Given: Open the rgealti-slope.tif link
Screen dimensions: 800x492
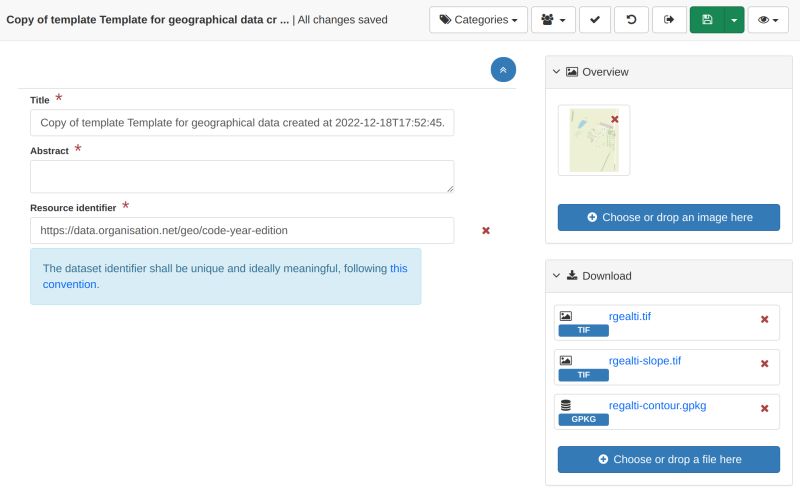Looking at the screenshot, I should 645,361.
